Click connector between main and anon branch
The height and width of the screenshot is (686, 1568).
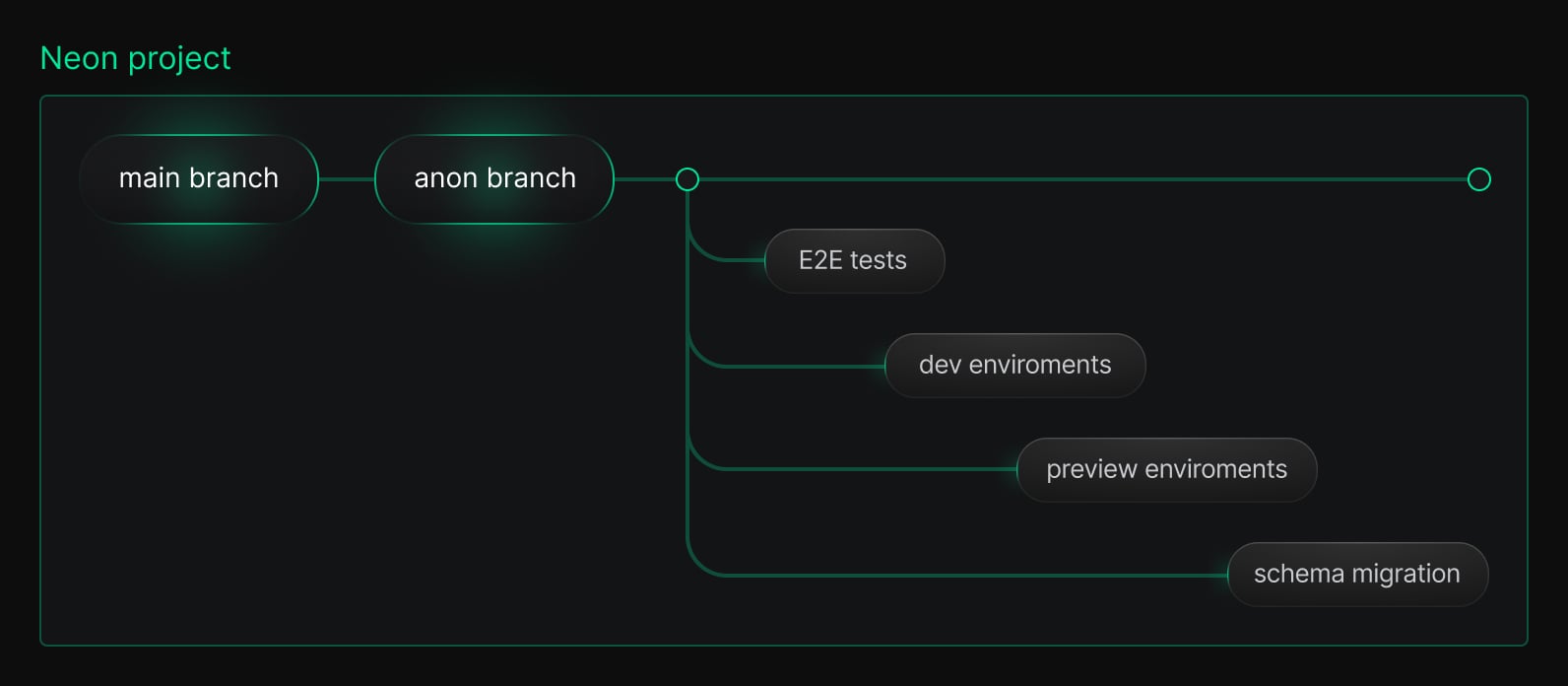pos(347,179)
